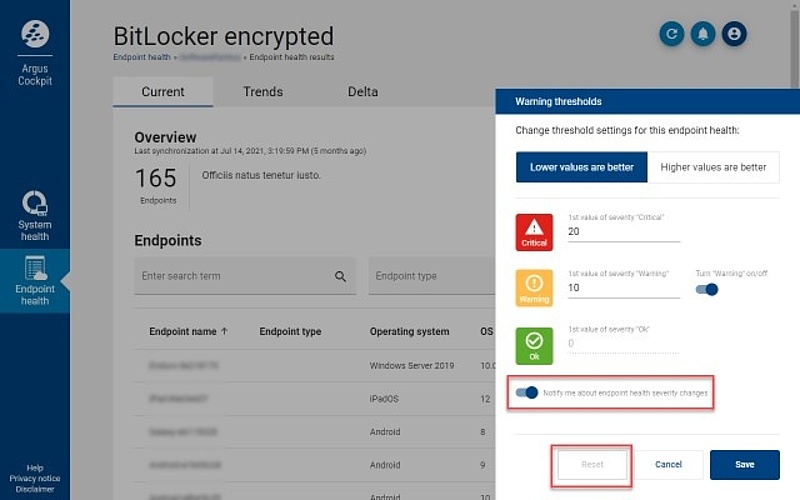Viewport: 800px width, 500px height.
Task: Click the Cancel button
Action: coord(668,464)
